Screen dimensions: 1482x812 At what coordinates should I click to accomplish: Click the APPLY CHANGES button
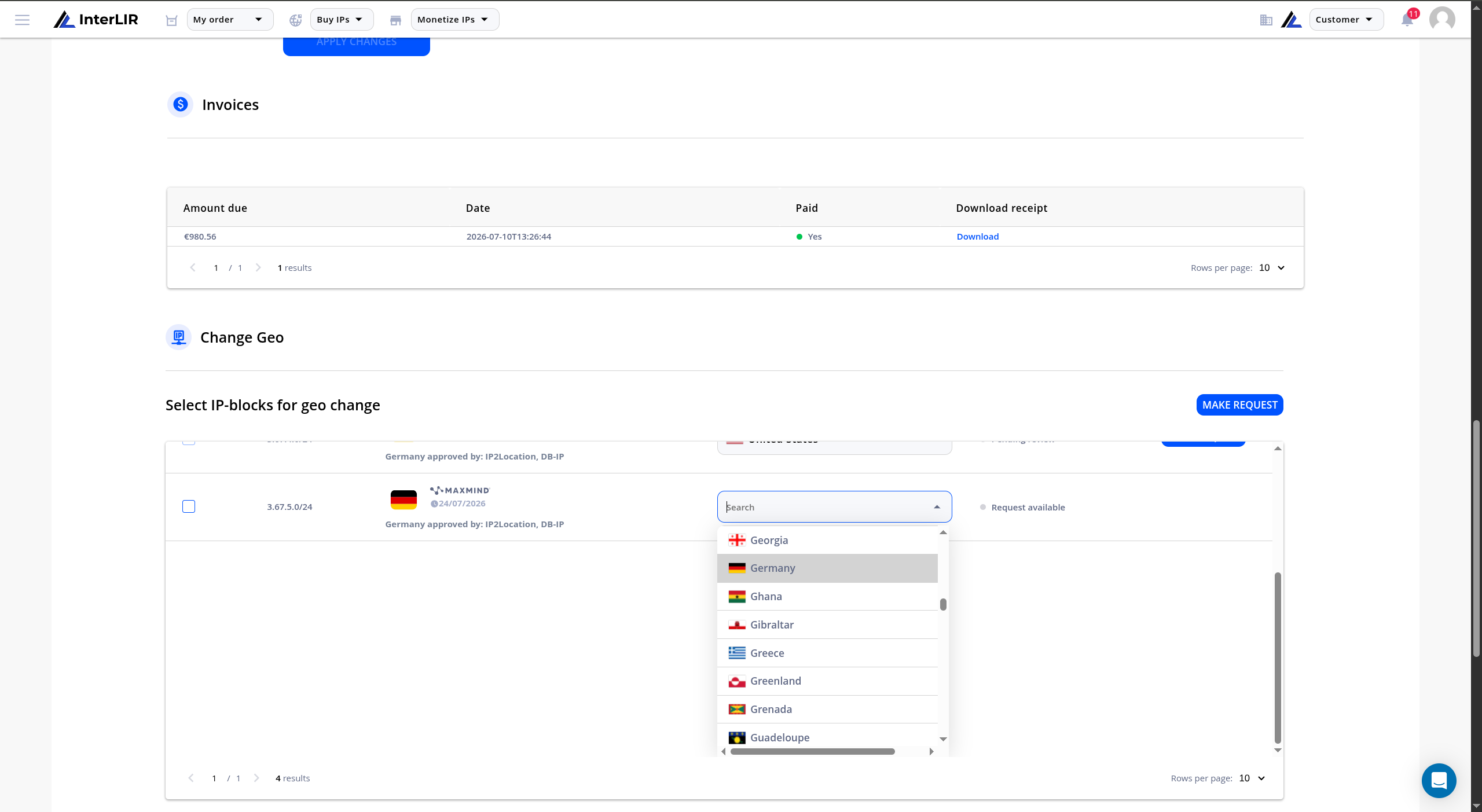coord(356,46)
